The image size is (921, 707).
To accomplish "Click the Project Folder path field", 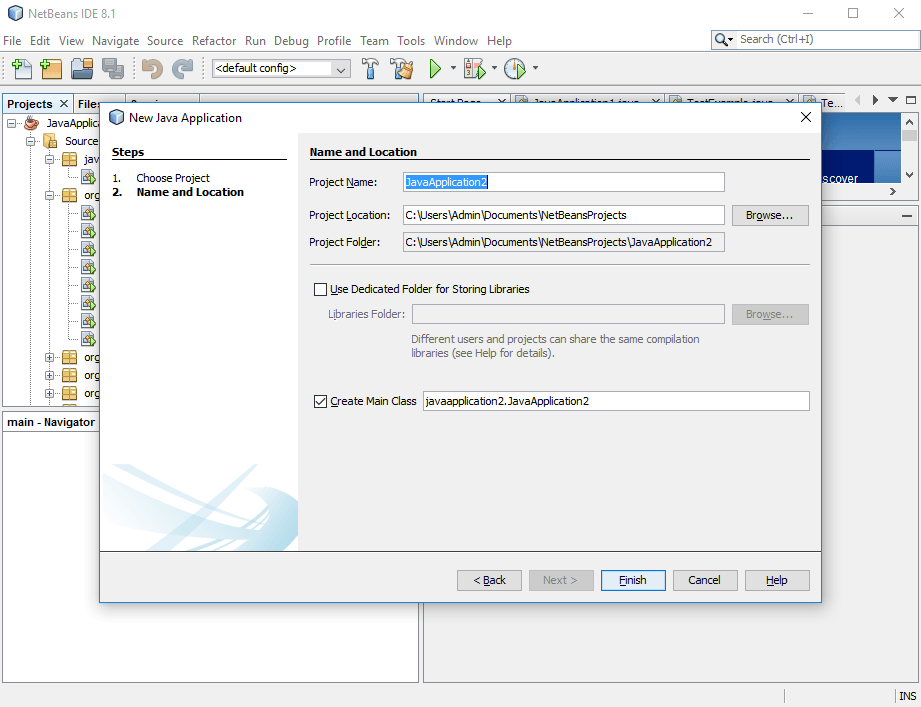I will 564,242.
